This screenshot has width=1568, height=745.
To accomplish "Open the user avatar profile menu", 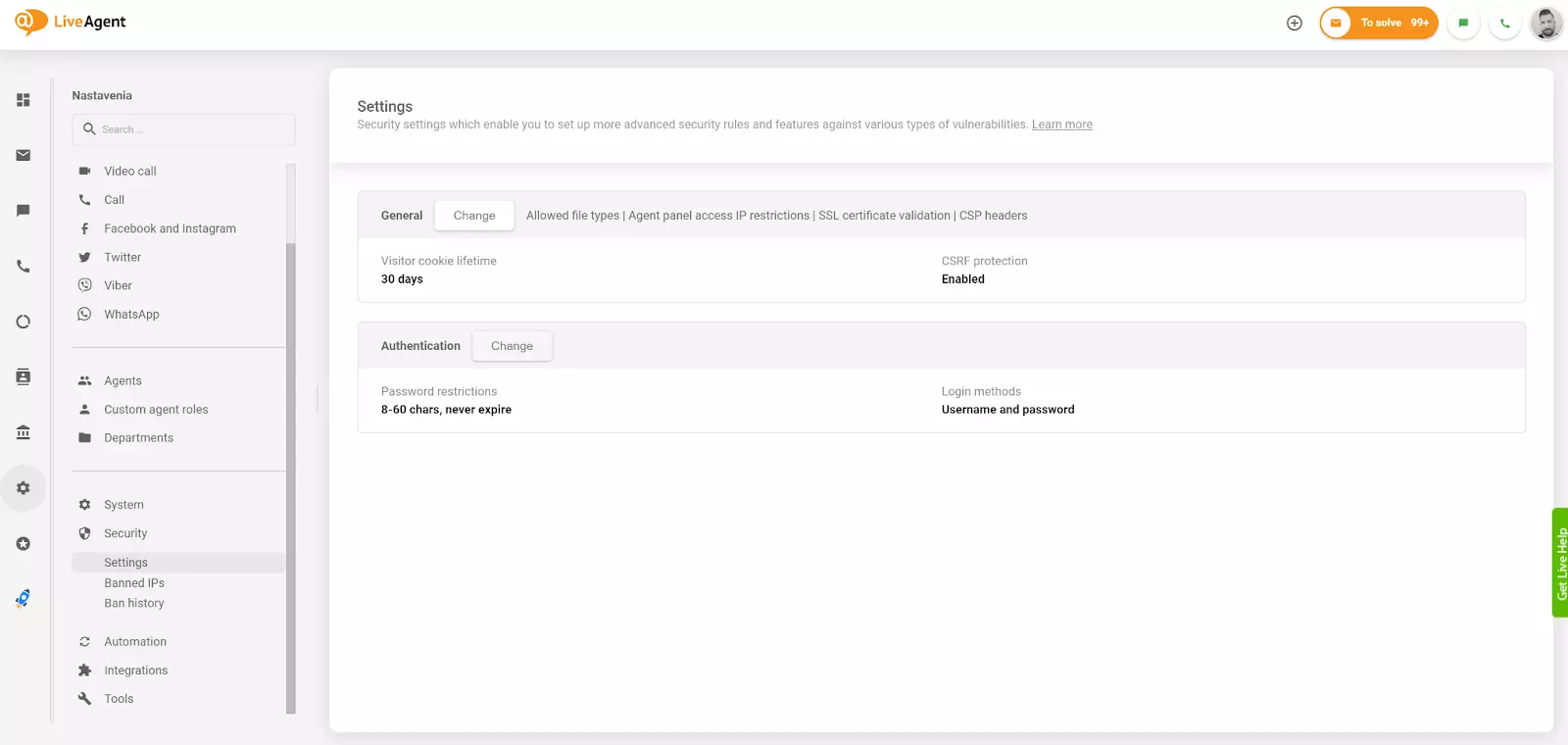I will click(1546, 23).
